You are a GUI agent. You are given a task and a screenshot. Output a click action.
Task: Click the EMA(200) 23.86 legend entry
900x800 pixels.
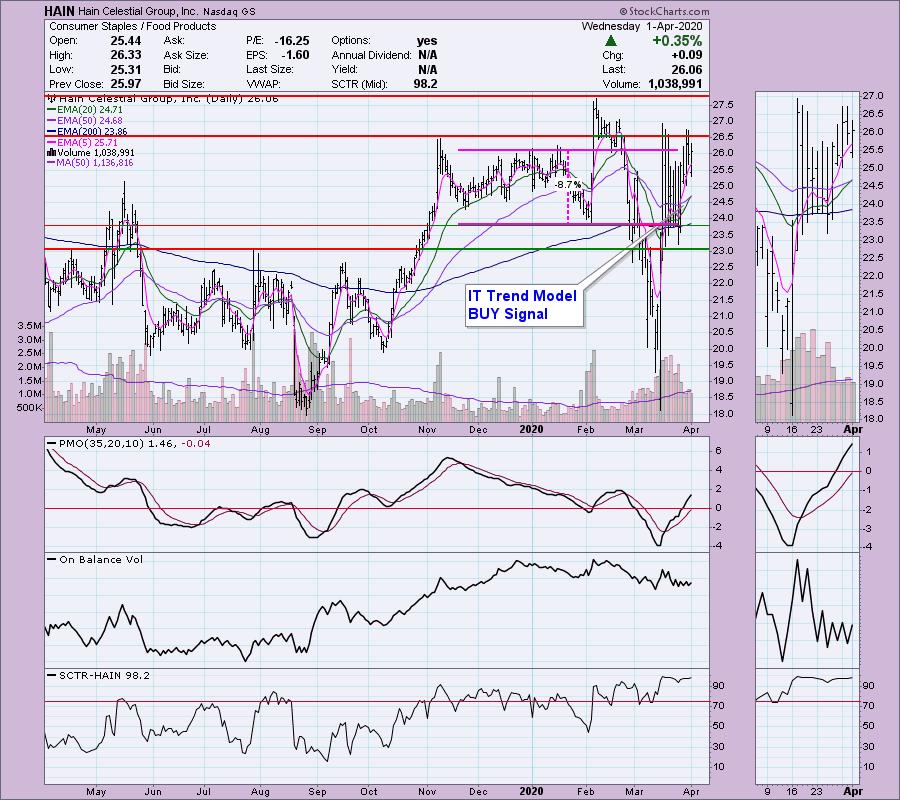point(87,131)
